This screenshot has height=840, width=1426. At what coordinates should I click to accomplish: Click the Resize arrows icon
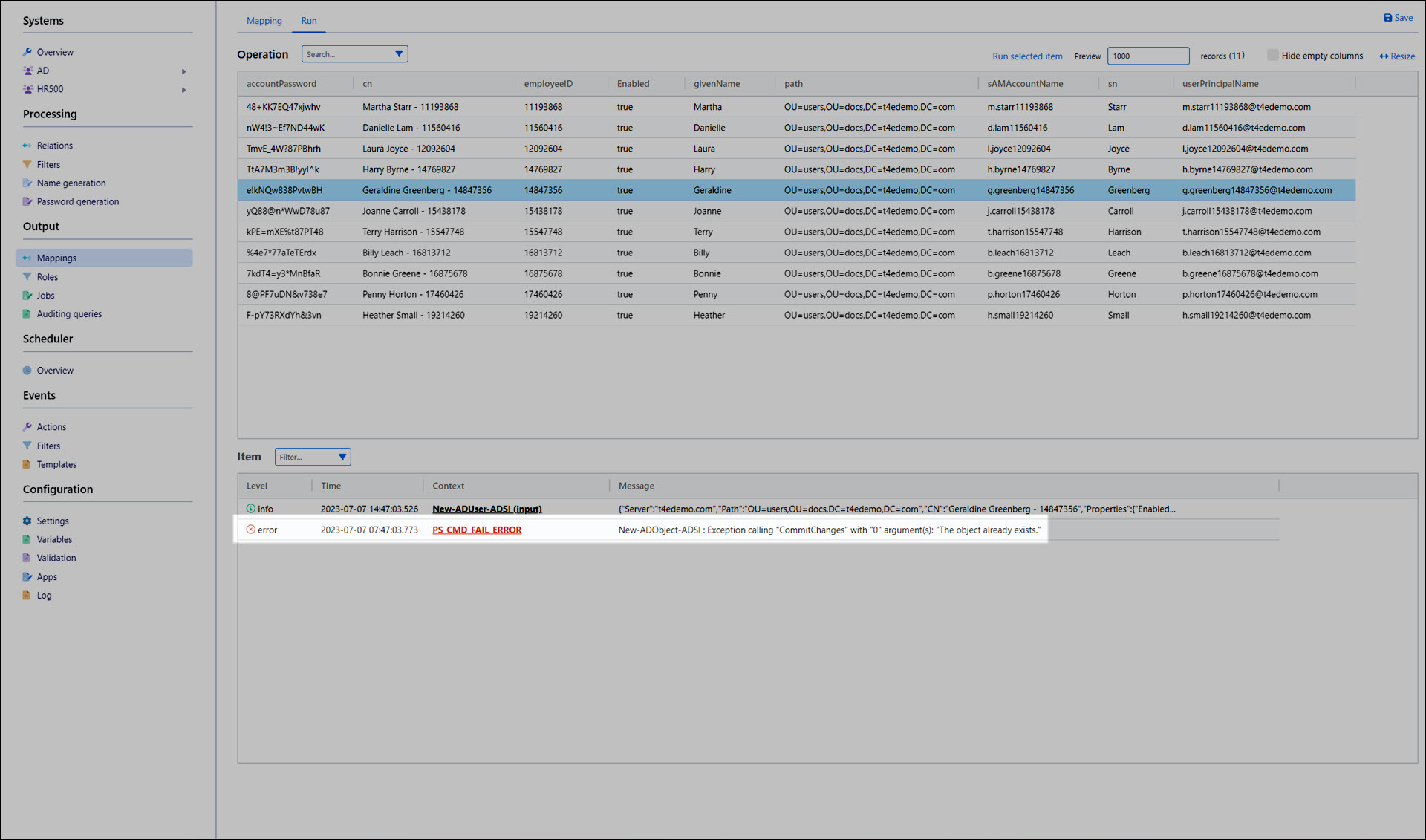(x=1384, y=56)
